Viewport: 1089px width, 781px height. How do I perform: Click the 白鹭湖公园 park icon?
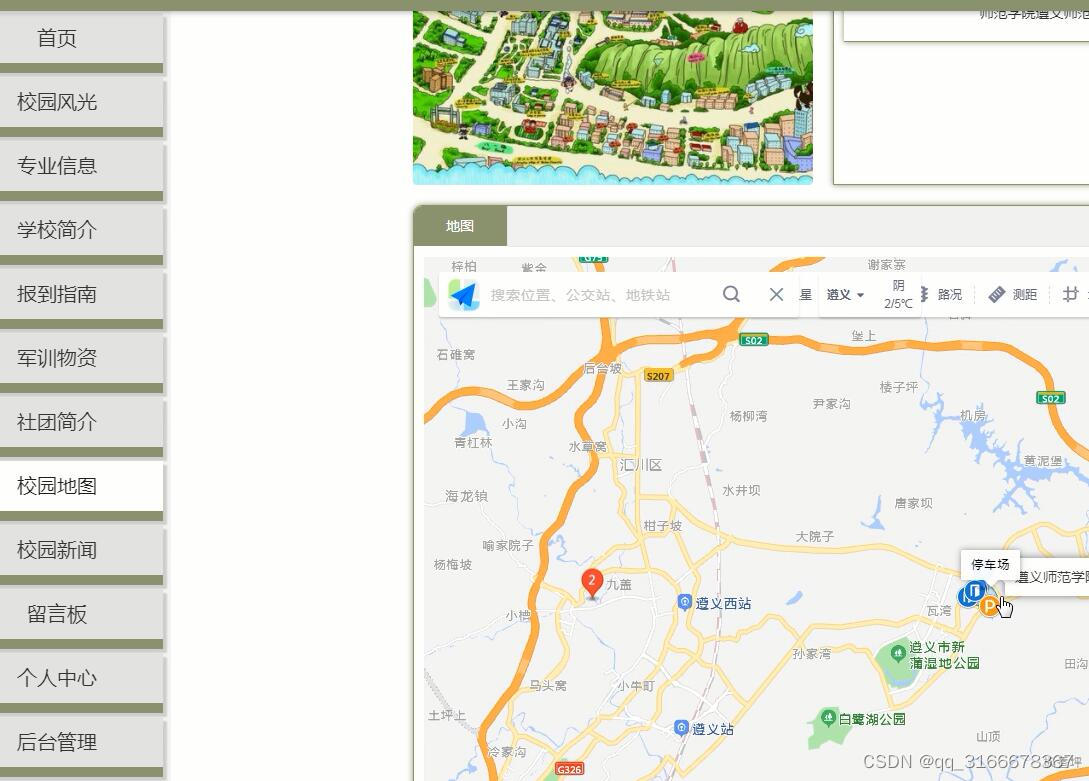[x=828, y=716]
